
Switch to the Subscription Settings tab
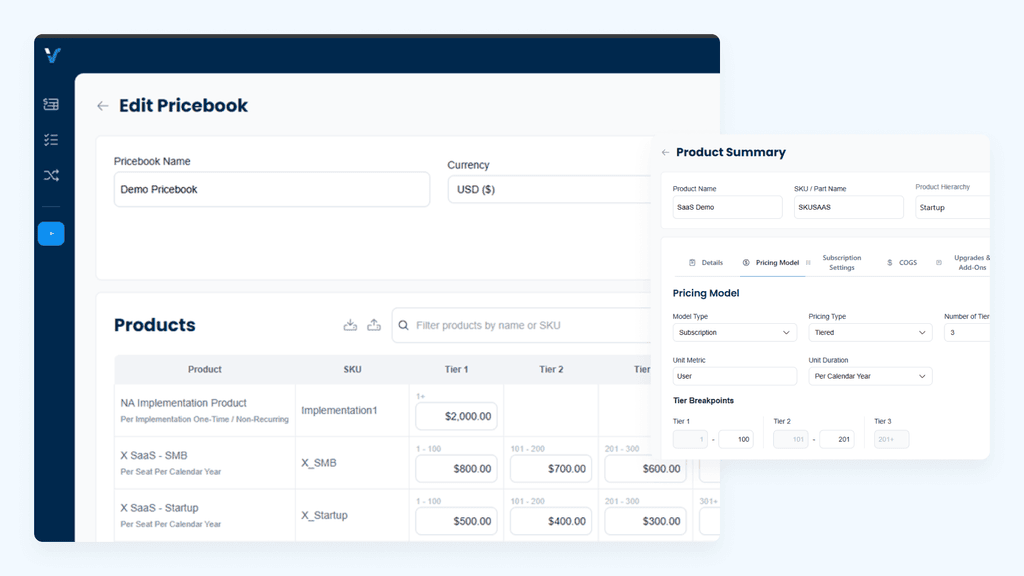click(x=841, y=263)
